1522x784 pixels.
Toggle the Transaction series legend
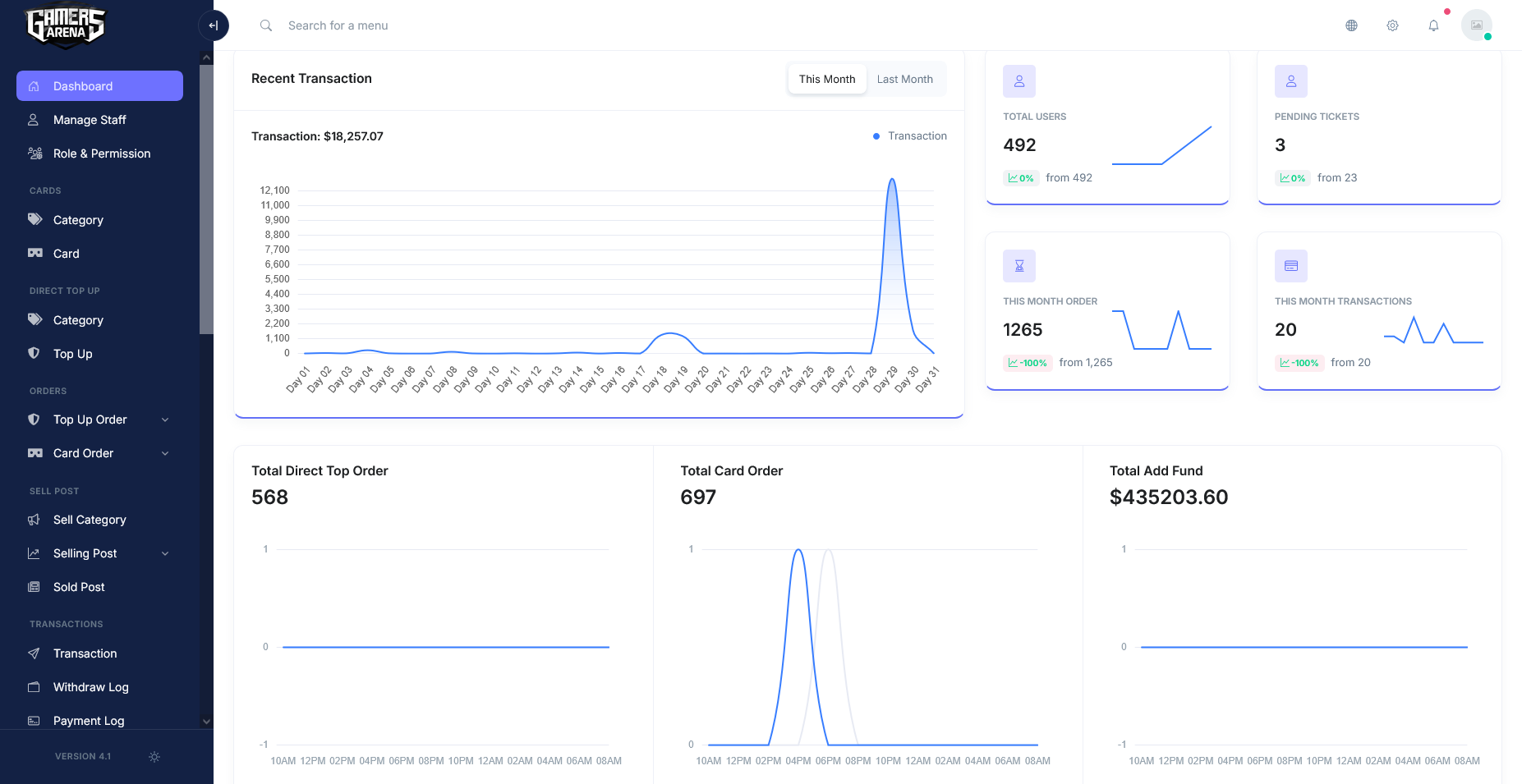coord(910,136)
